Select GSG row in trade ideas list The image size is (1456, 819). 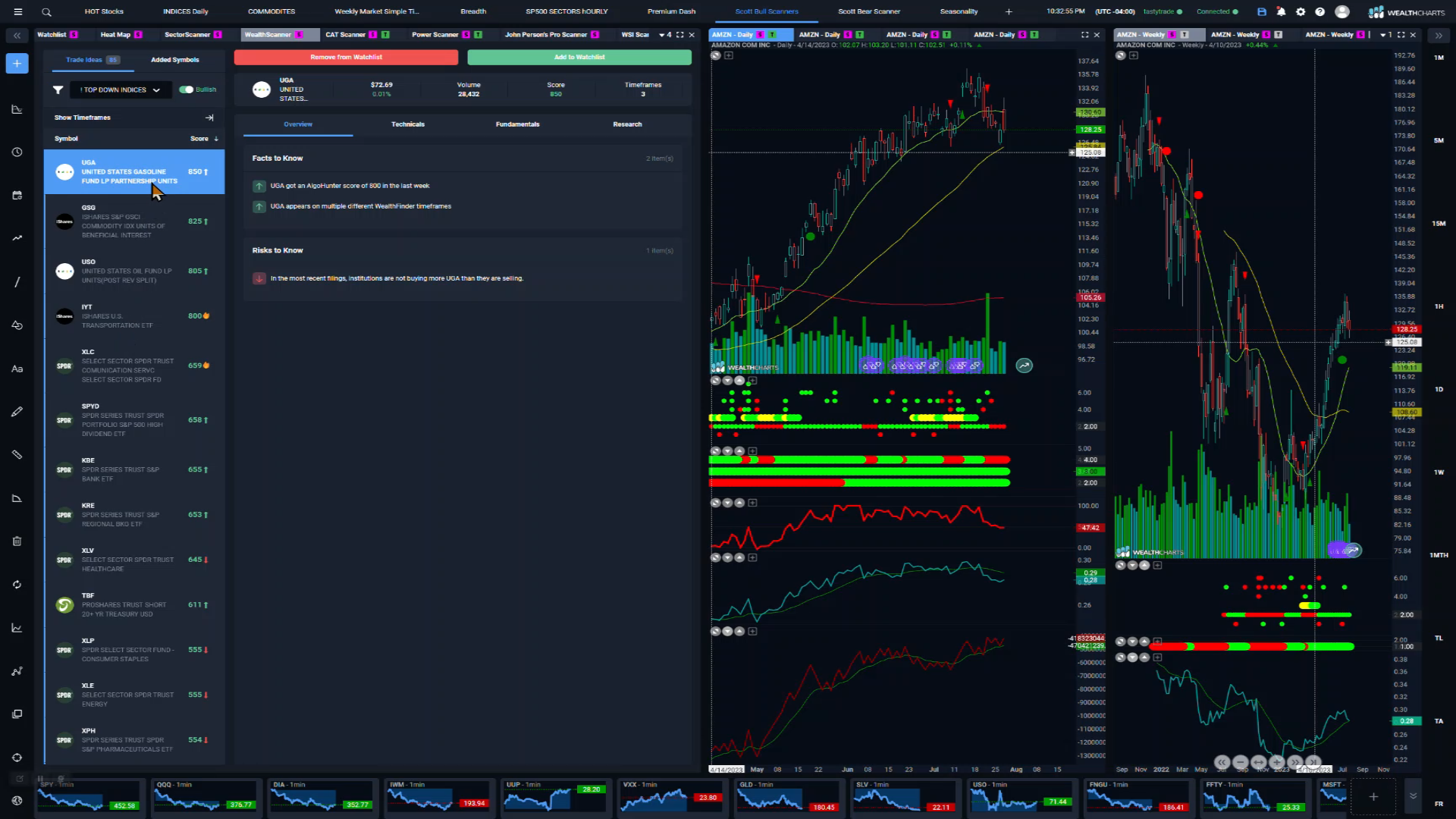pyautogui.click(x=134, y=221)
